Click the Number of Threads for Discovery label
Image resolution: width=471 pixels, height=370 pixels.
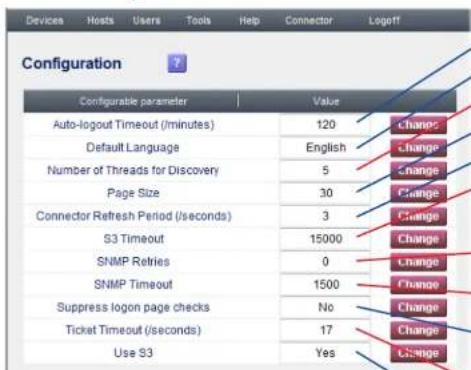(x=133, y=170)
